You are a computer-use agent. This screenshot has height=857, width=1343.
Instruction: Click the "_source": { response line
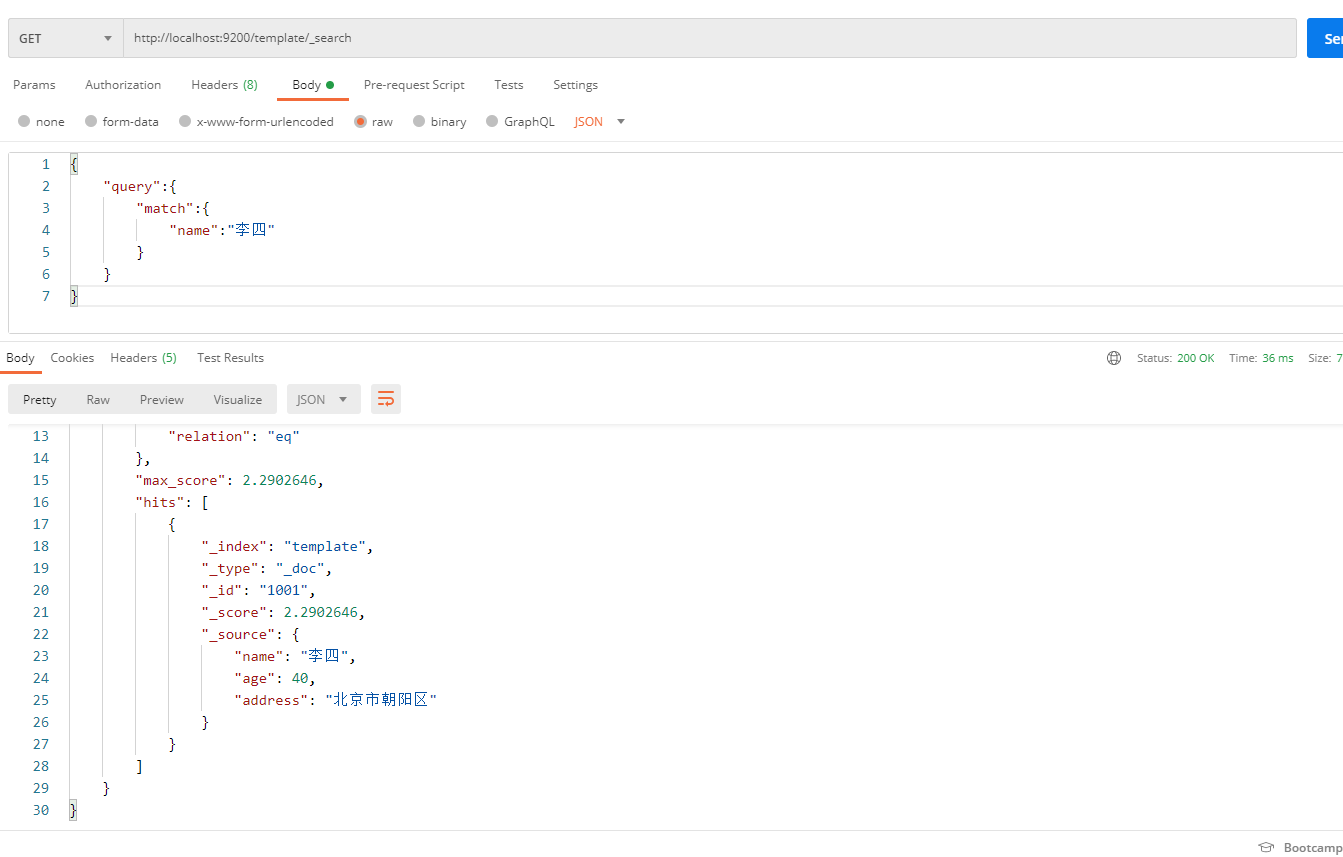click(251, 634)
